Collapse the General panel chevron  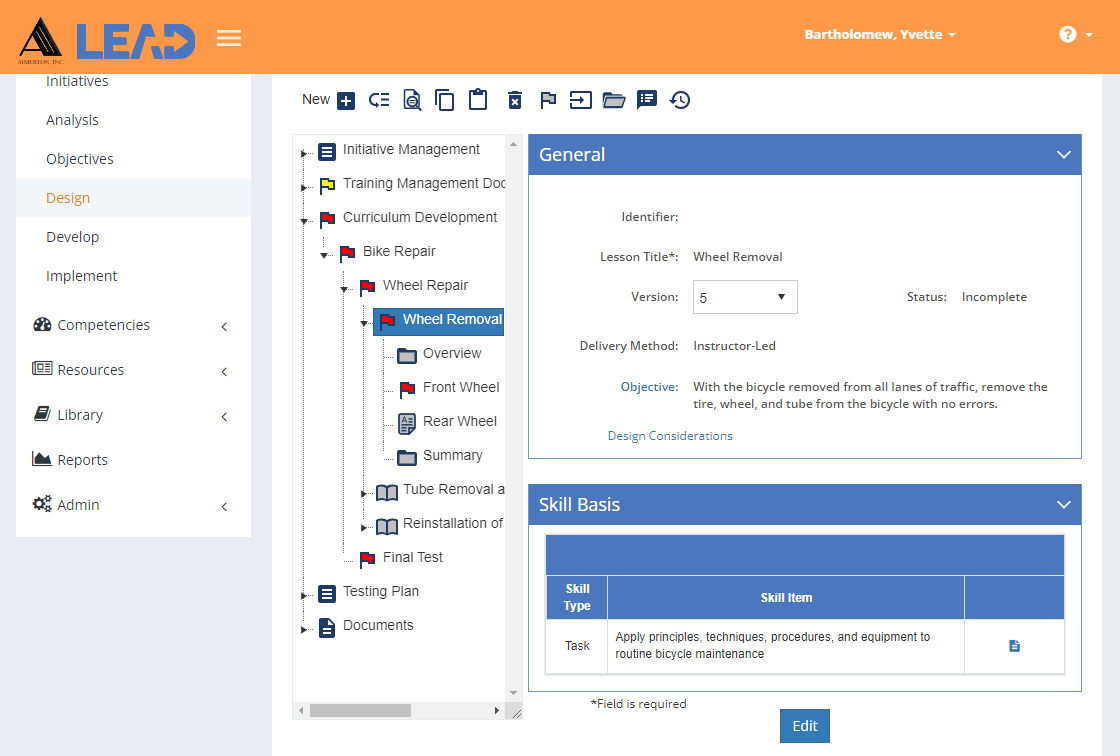point(1064,154)
